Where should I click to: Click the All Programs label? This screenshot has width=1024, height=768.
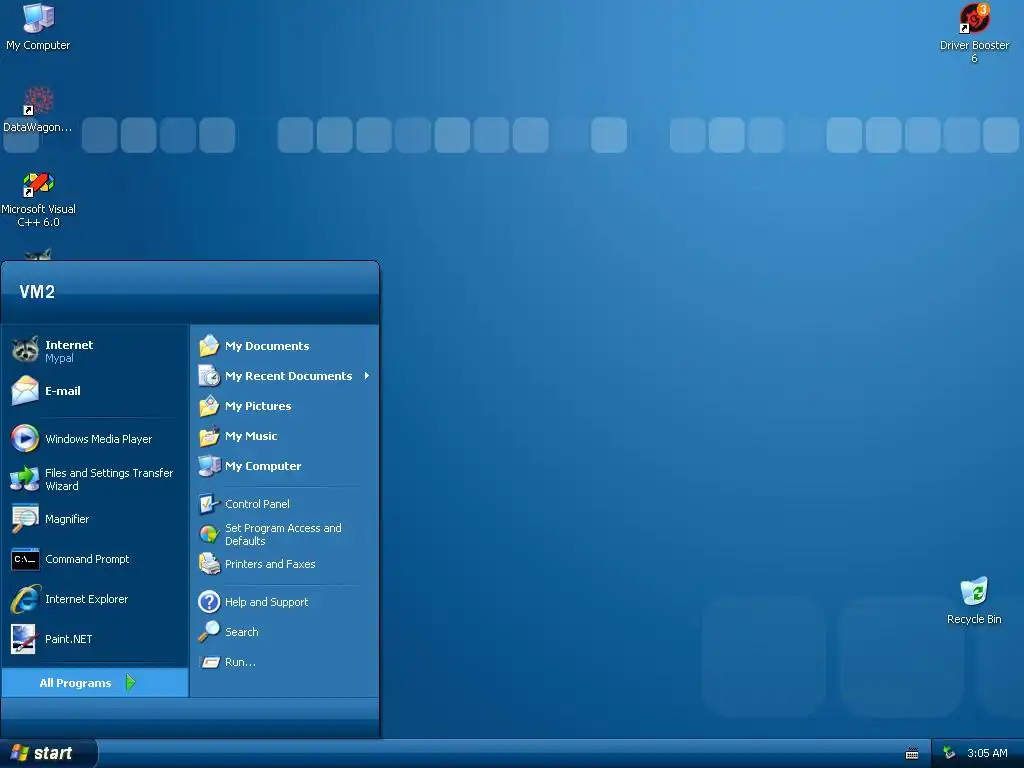75,682
